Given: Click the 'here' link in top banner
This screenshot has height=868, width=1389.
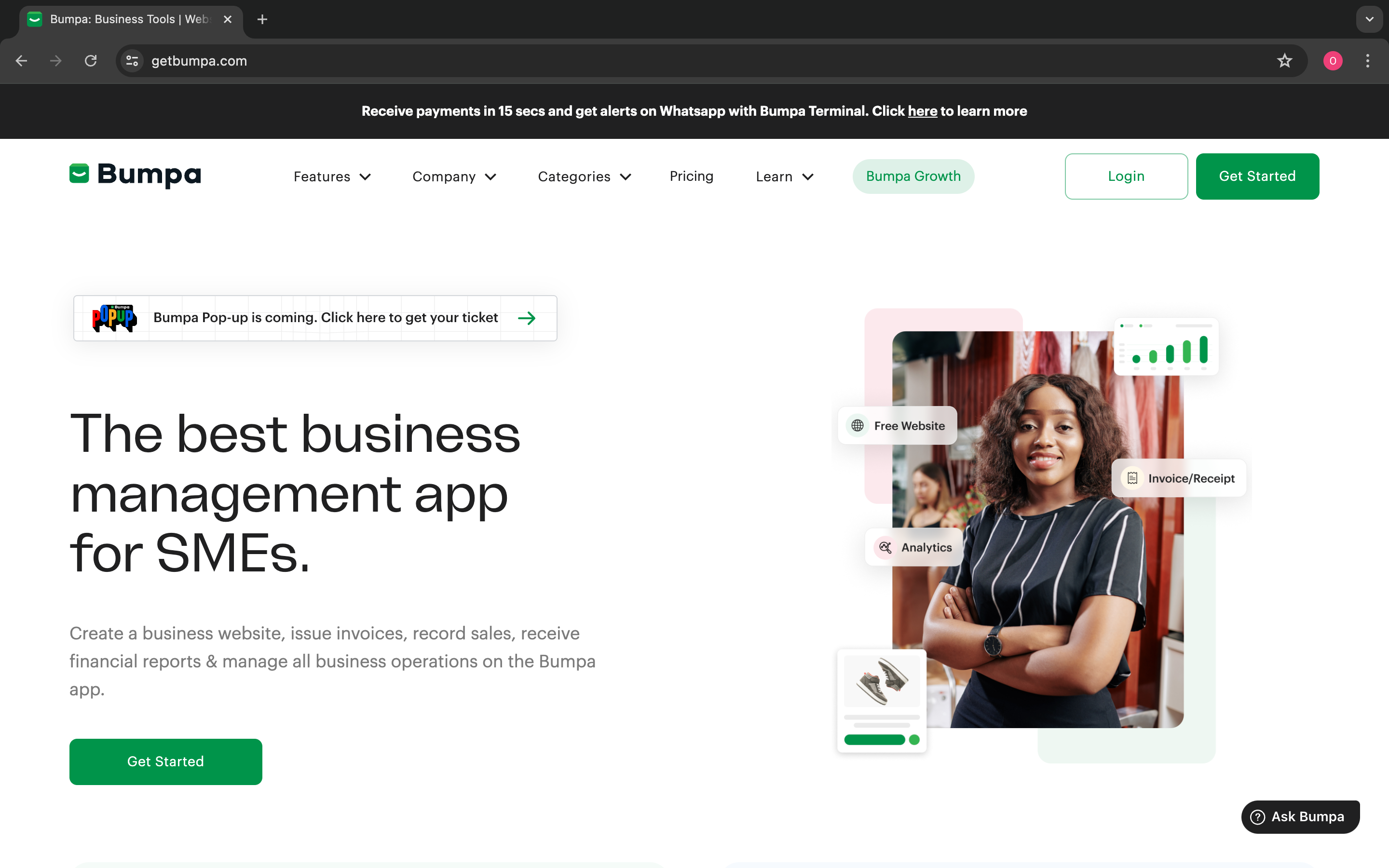Looking at the screenshot, I should pos(922,111).
